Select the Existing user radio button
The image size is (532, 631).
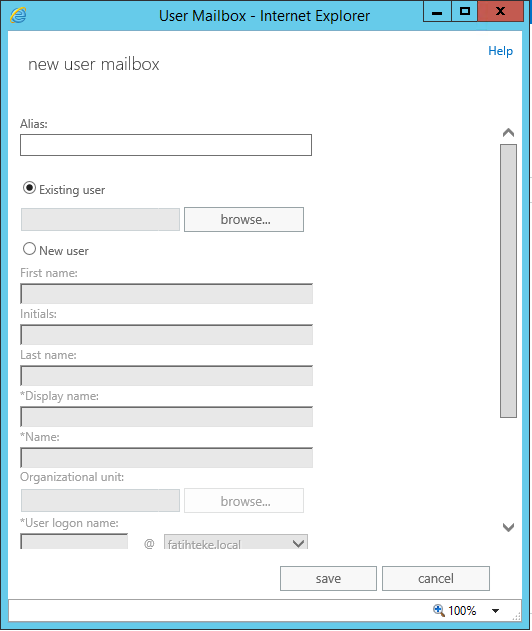coord(29,188)
